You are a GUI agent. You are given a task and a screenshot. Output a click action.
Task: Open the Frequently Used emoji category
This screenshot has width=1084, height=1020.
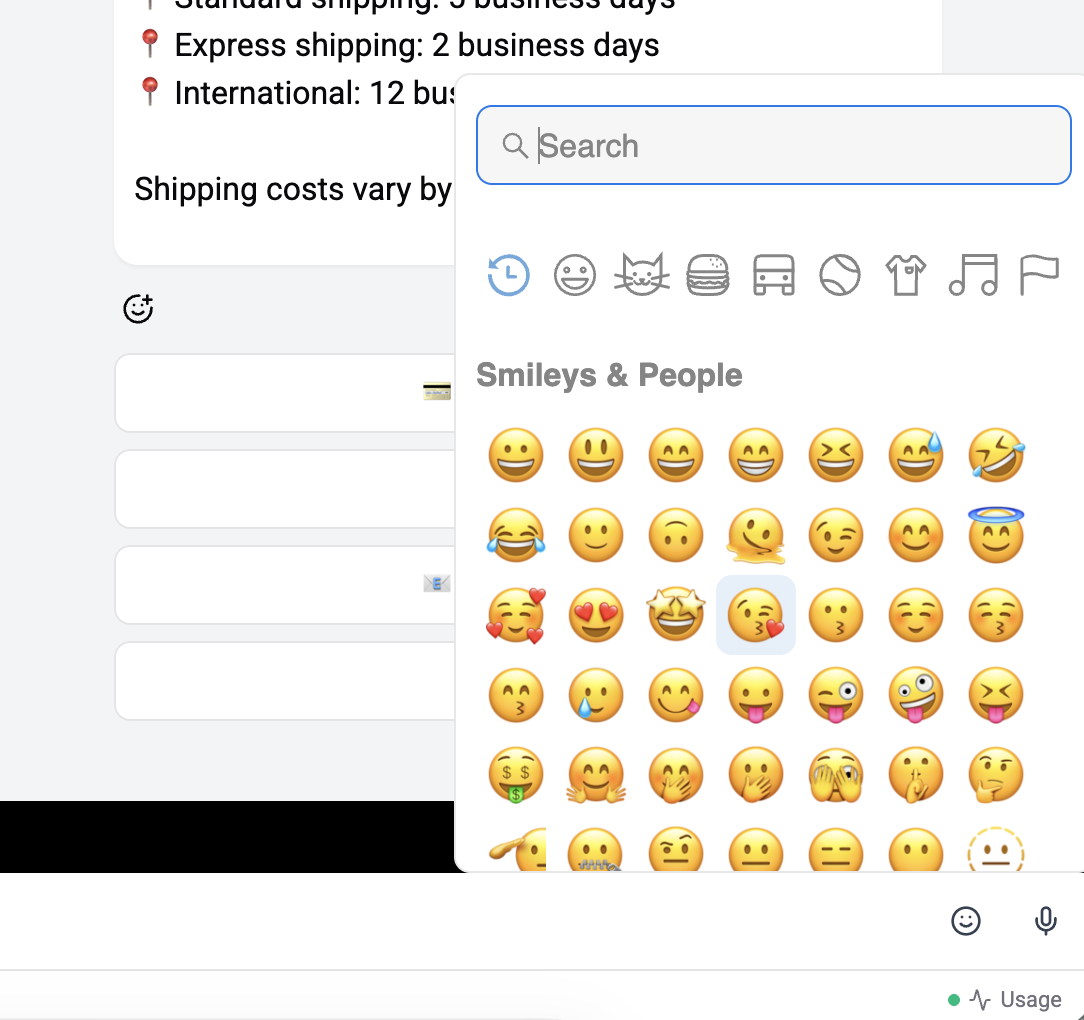click(x=510, y=275)
